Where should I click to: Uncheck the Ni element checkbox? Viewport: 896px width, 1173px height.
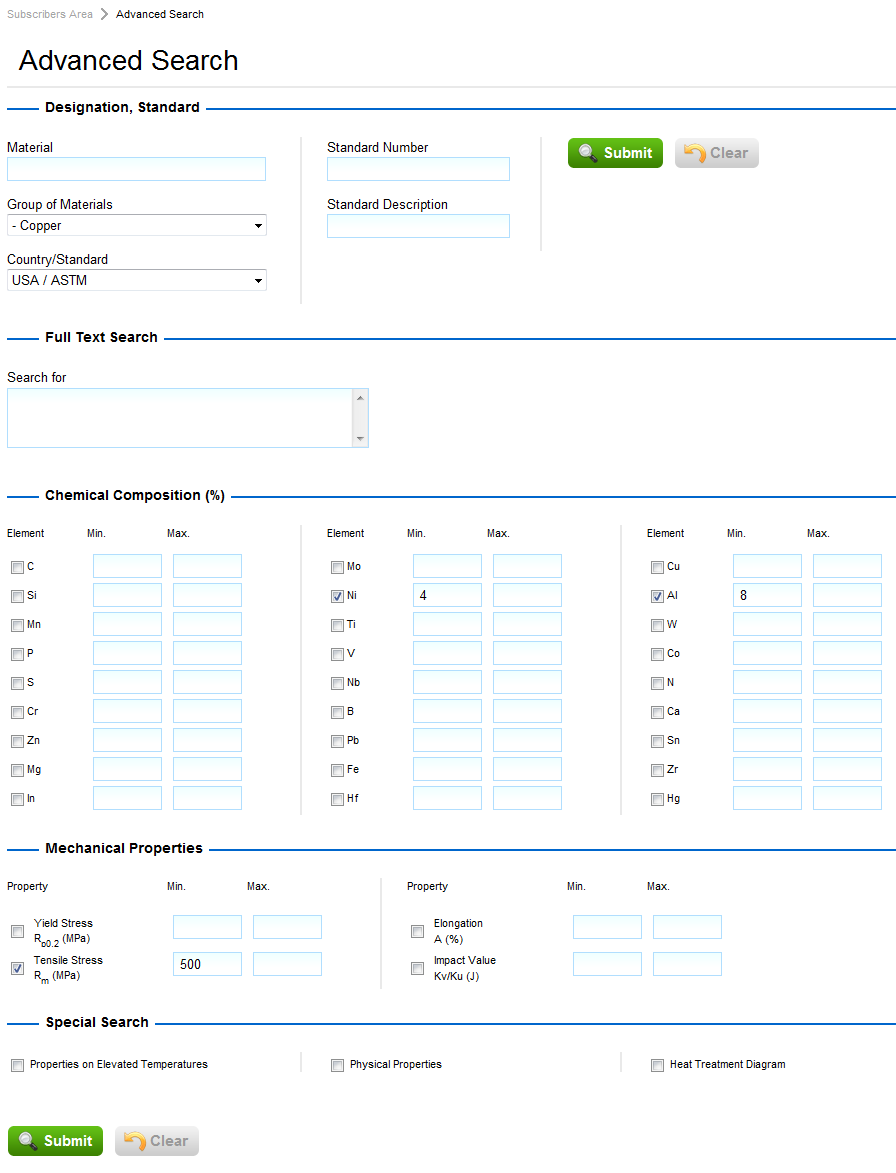(337, 596)
